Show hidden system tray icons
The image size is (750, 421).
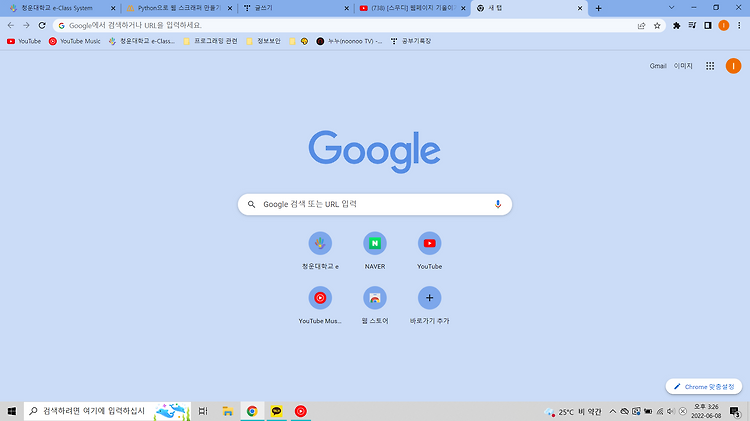click(x=613, y=411)
